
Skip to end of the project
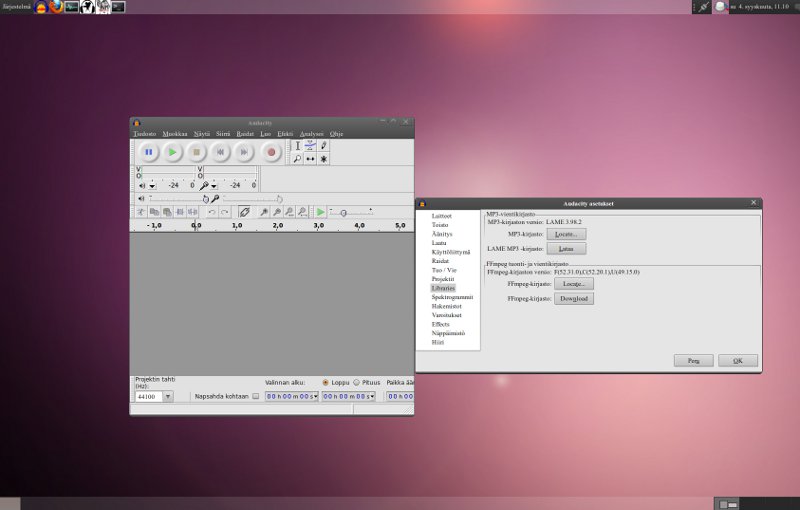(244, 152)
